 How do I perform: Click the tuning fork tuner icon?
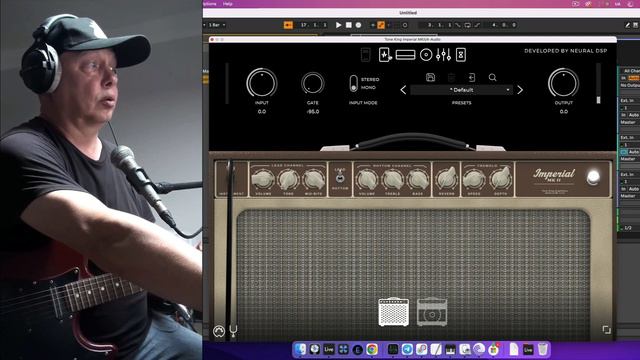coord(233,331)
